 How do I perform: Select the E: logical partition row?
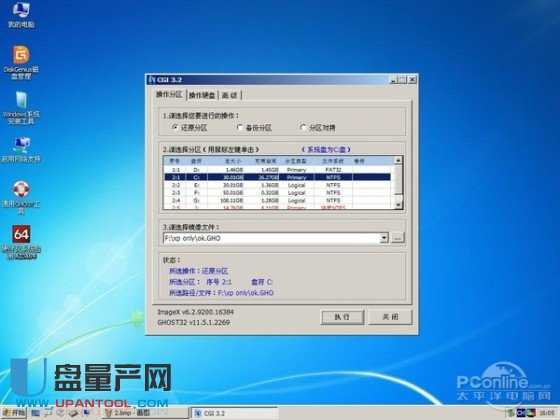[x=278, y=185]
